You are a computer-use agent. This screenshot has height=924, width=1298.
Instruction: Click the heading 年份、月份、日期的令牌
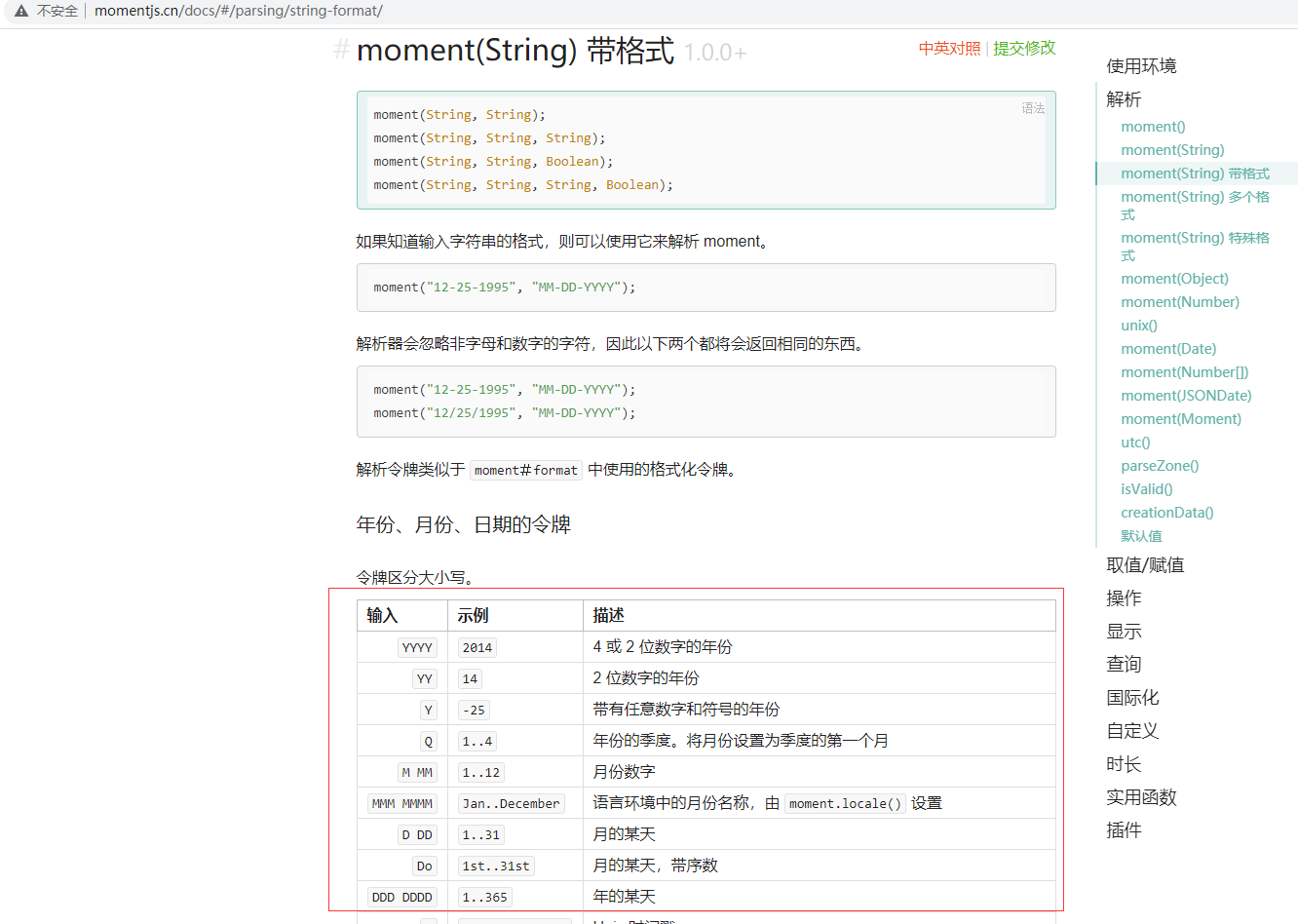coord(464,524)
